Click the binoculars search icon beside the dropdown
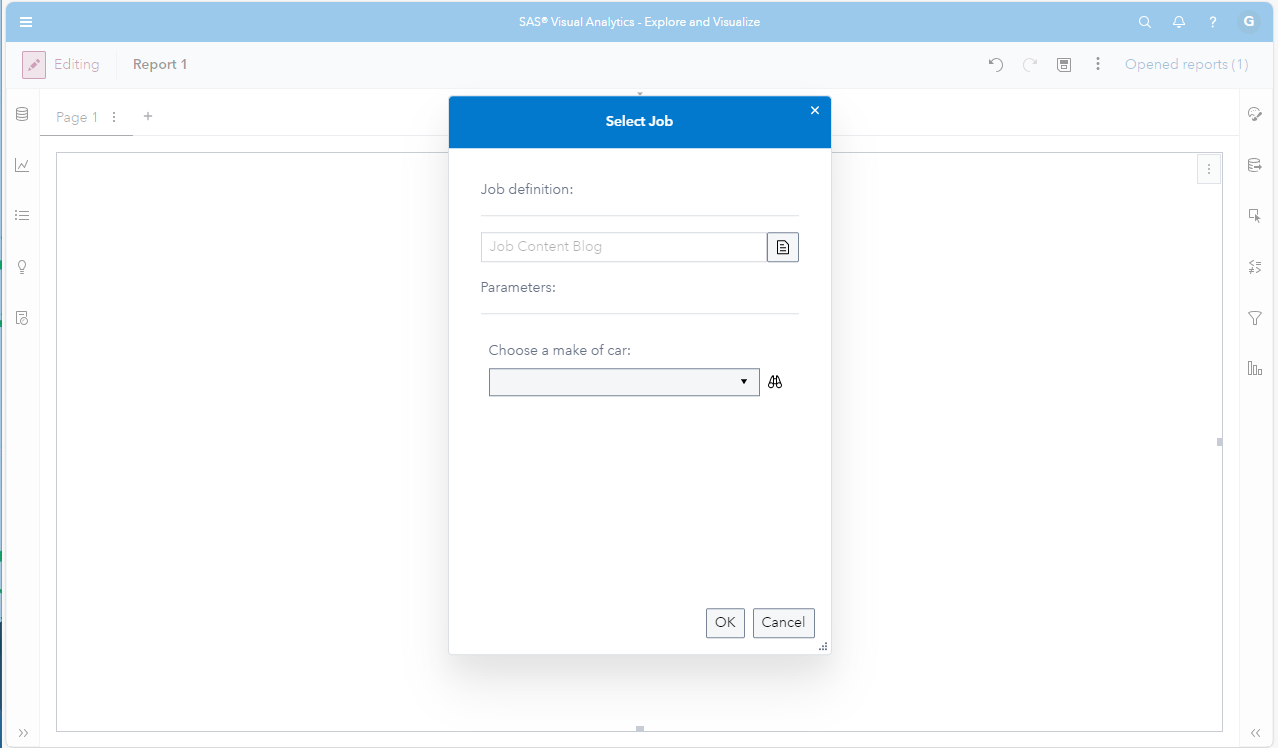1278x748 pixels. point(775,381)
